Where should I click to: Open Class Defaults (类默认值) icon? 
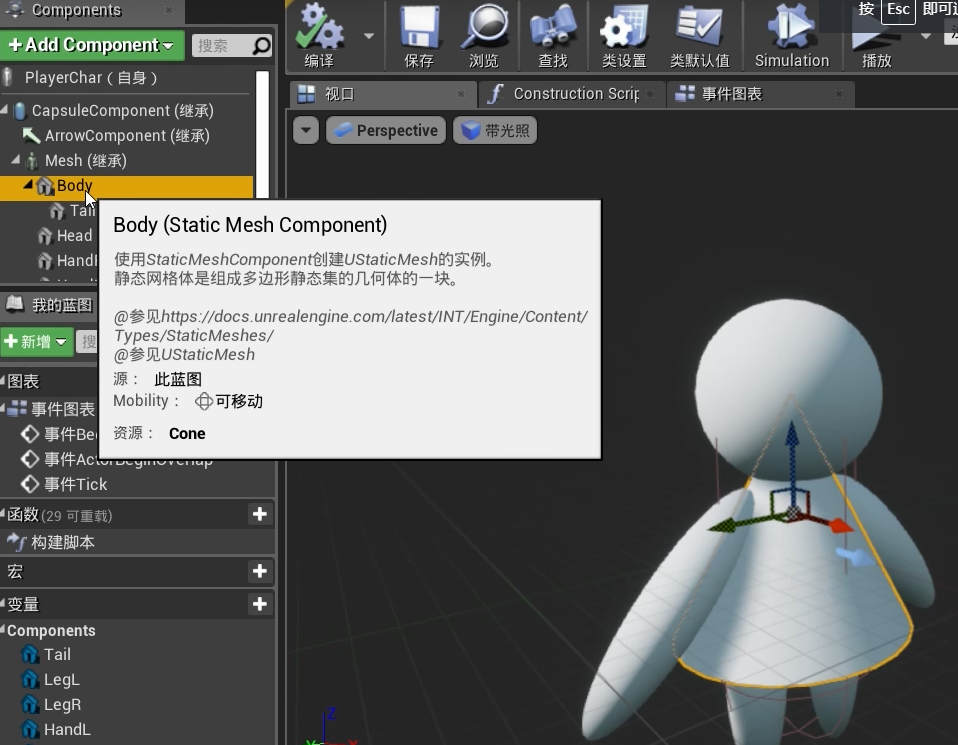coord(699,30)
